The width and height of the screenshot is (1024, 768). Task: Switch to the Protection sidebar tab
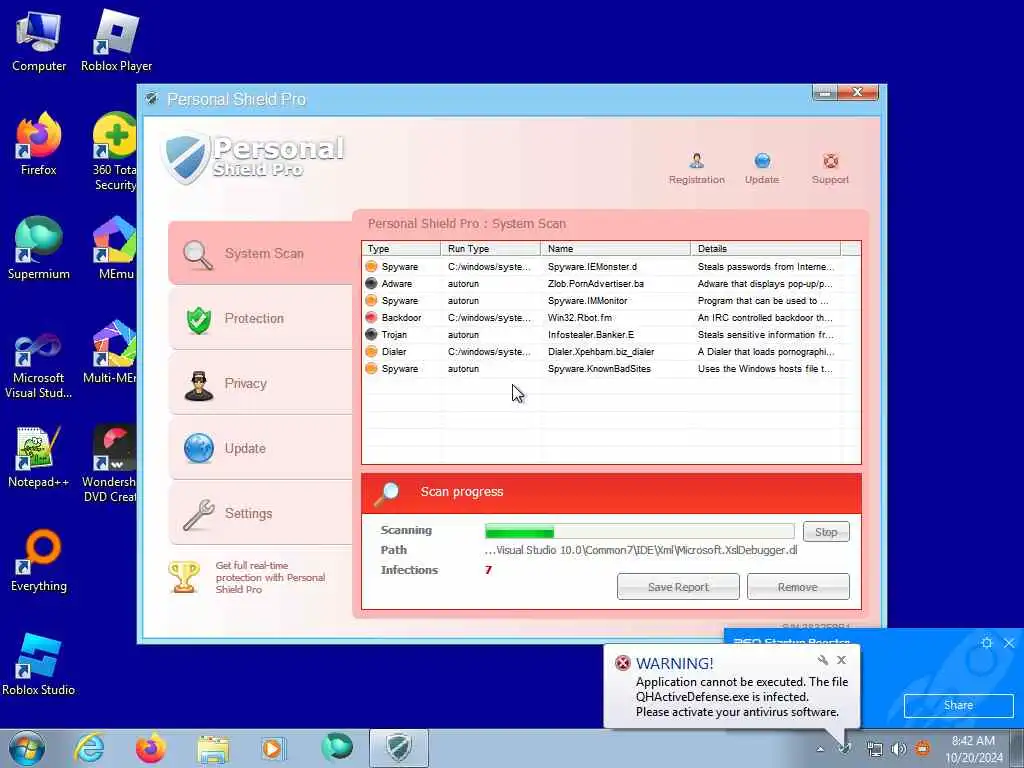[261, 319]
